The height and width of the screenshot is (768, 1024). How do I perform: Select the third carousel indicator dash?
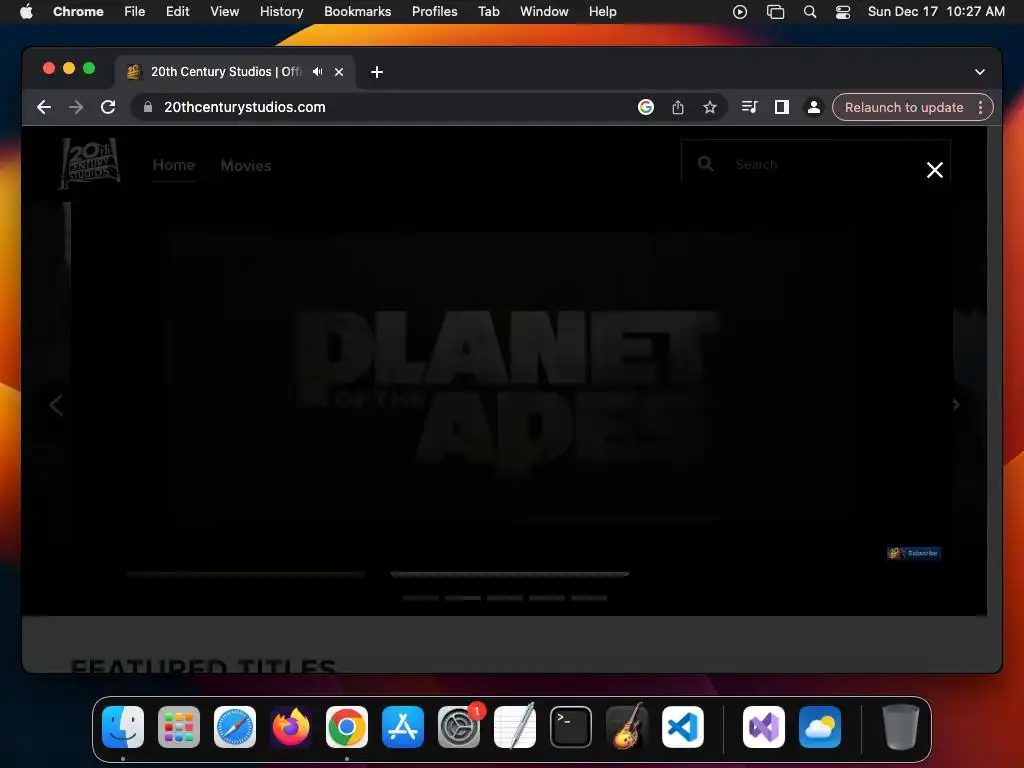click(505, 598)
